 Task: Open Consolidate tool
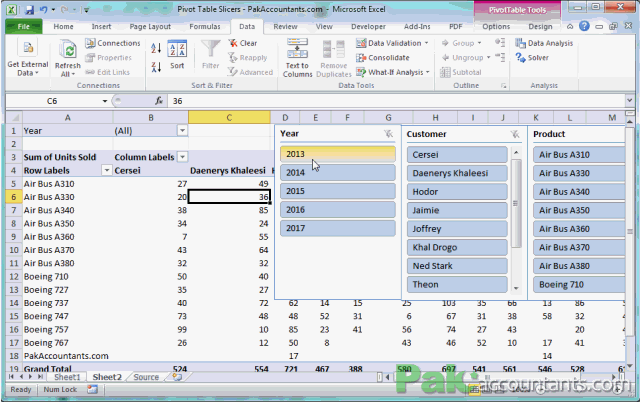point(382,58)
